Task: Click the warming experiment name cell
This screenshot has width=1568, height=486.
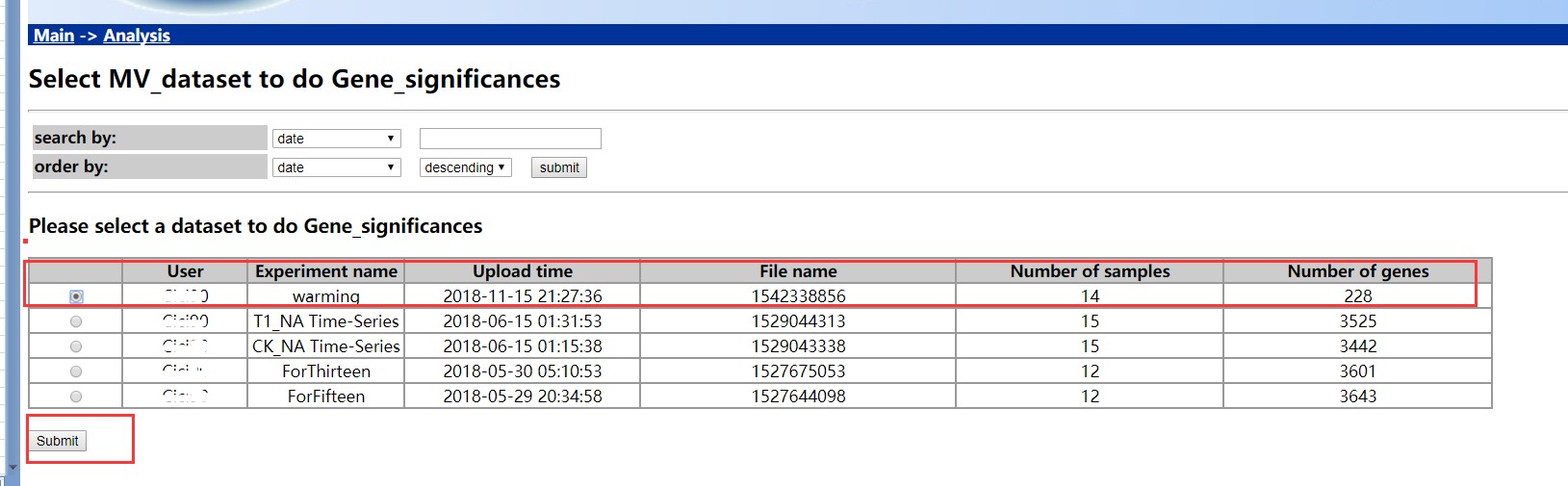Action: (325, 296)
